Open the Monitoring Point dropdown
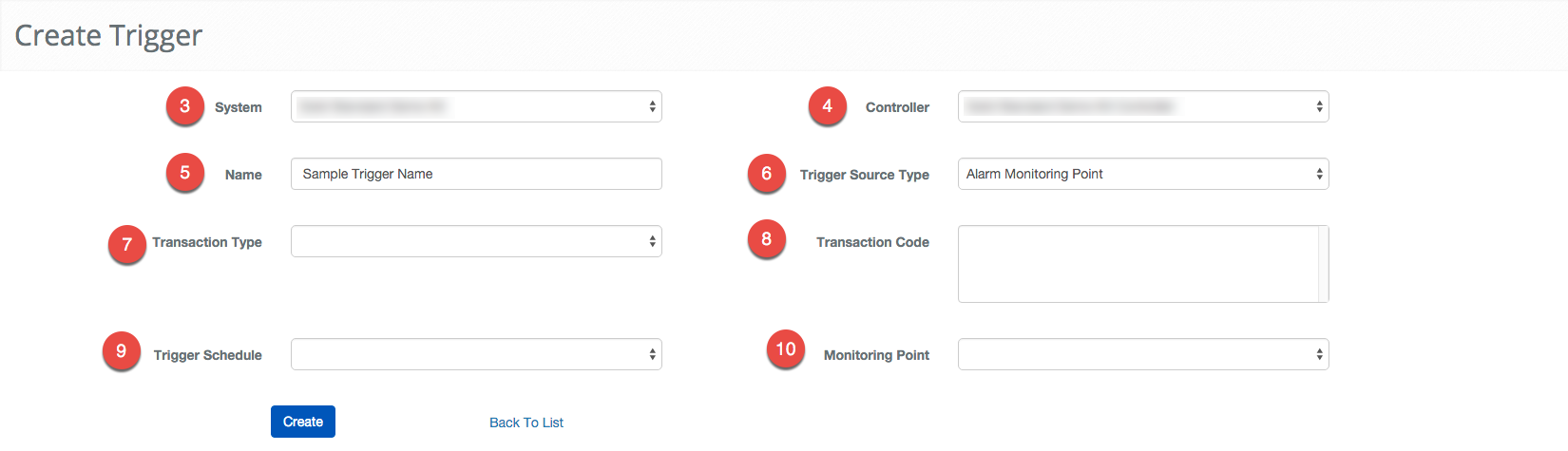 1142,354
